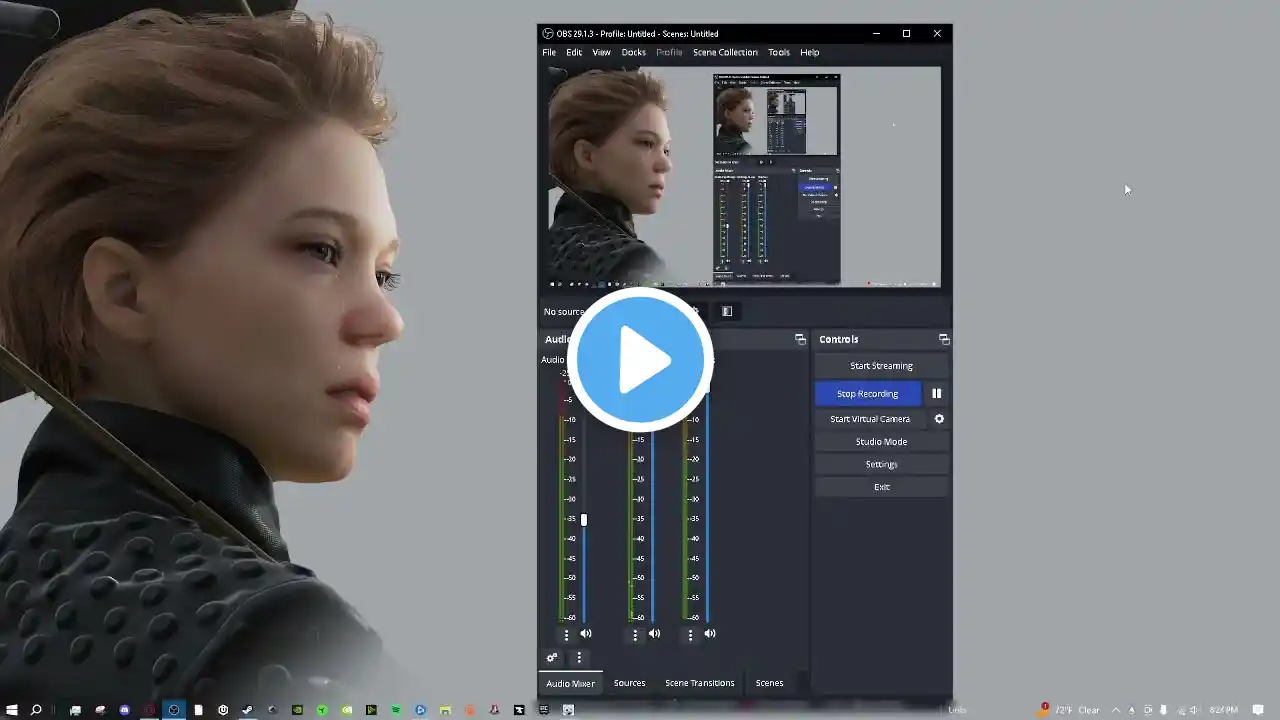Open advanced audio properties gears icon
1280x720 pixels.
(x=551, y=658)
